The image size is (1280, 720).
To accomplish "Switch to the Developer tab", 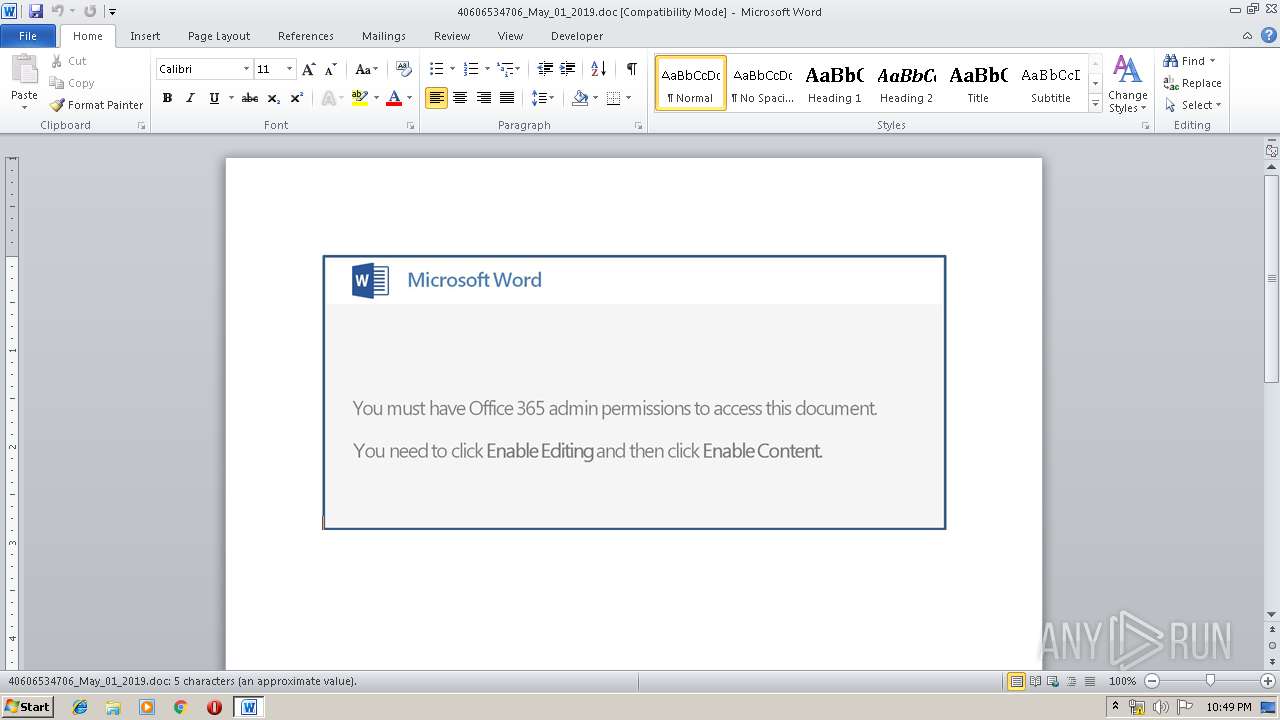I will click(577, 36).
